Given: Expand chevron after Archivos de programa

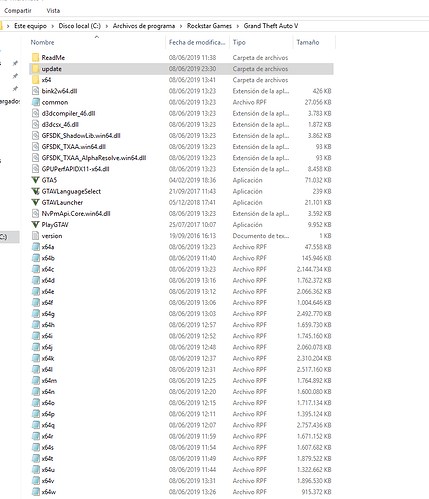Looking at the screenshot, I should [x=181, y=26].
